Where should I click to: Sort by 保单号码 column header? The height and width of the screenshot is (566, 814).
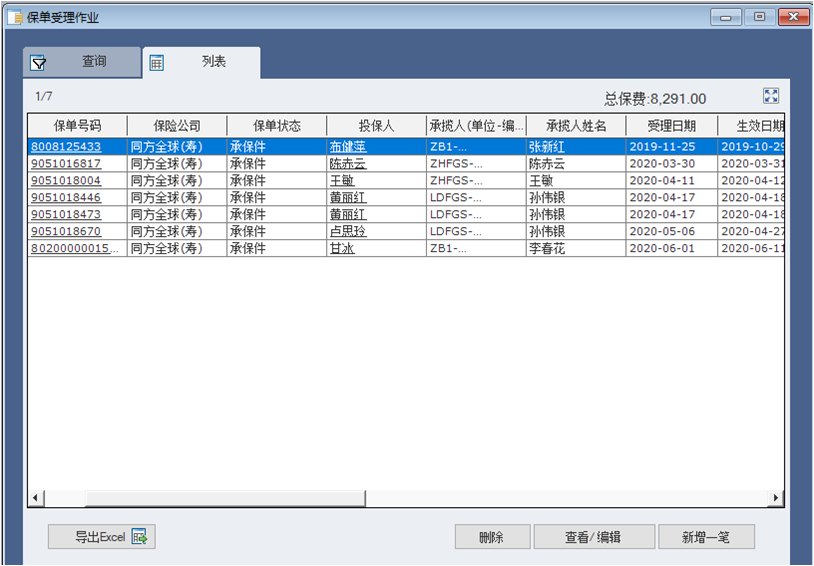point(77,126)
